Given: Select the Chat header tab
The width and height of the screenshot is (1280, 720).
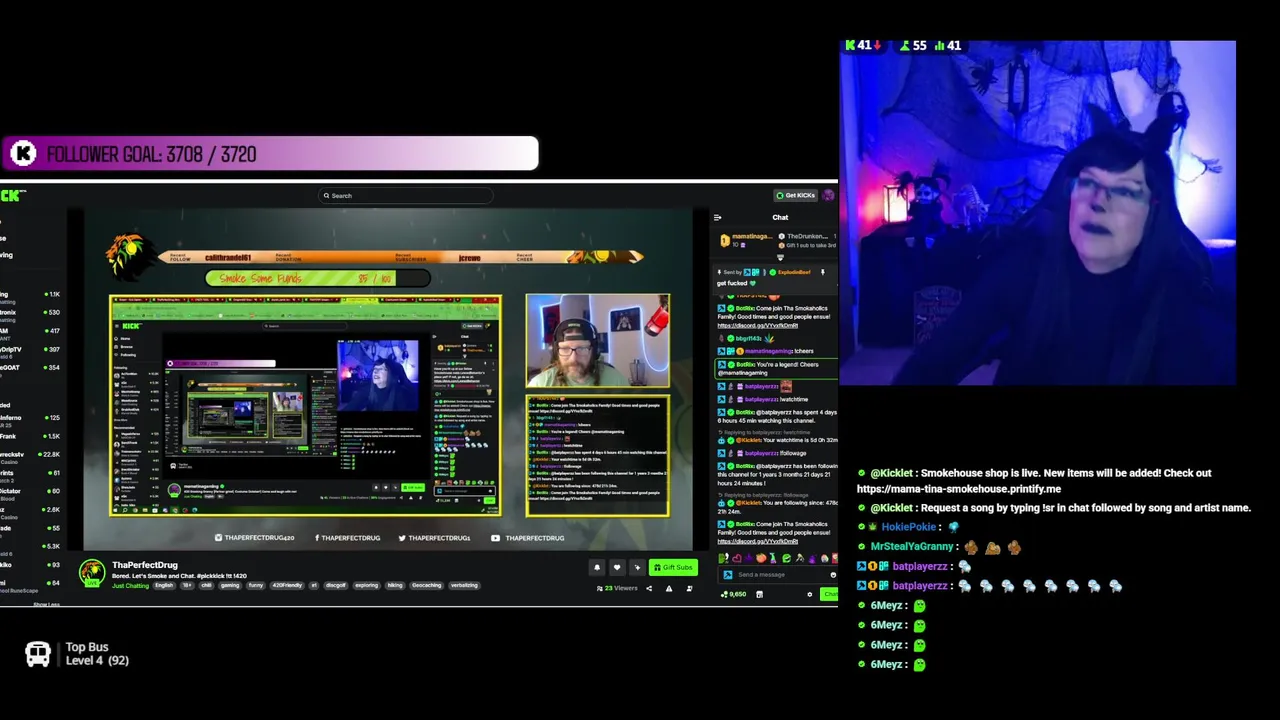Looking at the screenshot, I should 780,217.
